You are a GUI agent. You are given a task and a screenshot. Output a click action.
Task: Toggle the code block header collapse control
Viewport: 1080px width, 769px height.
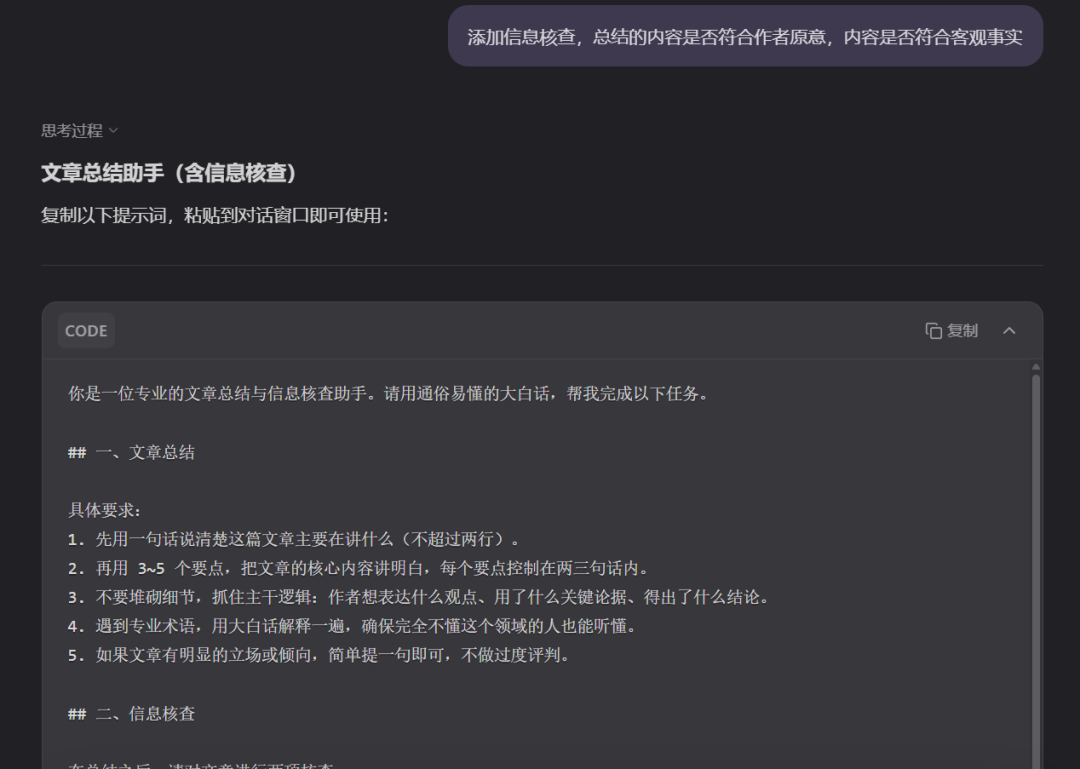[x=1009, y=330]
